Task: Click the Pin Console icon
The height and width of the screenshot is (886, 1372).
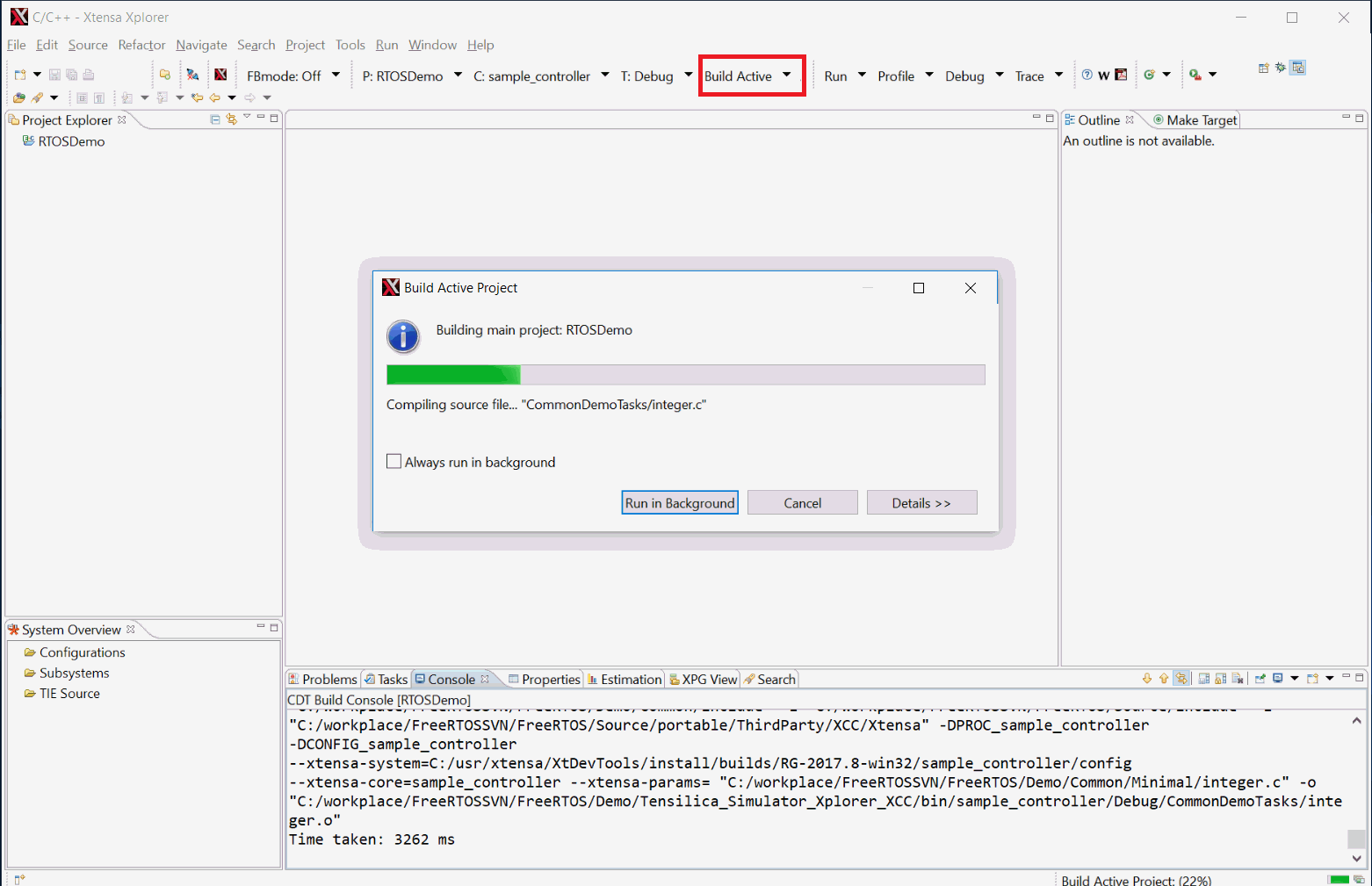Action: coord(1260,679)
